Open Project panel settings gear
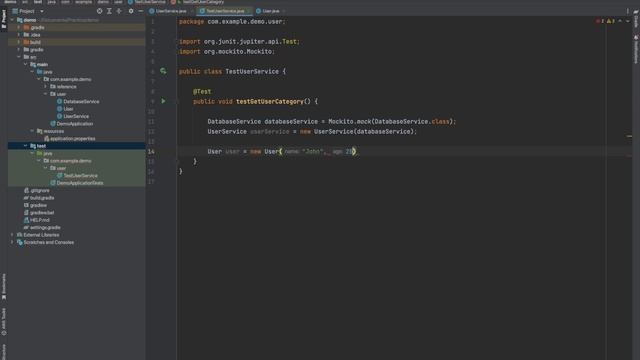 131,11
